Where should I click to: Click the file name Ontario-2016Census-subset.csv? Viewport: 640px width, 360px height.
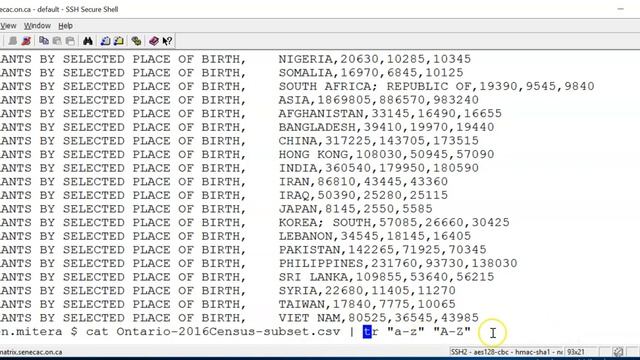228,331
